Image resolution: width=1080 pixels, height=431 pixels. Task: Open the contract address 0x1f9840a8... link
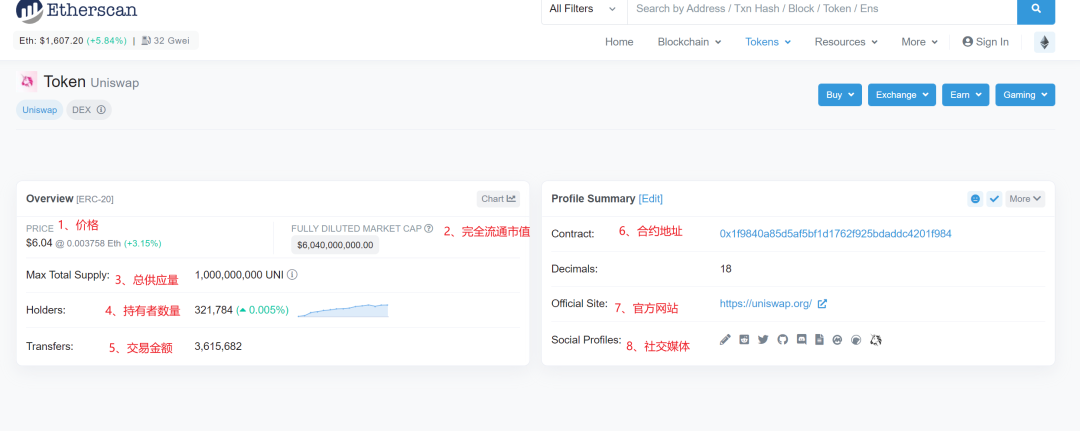point(835,234)
